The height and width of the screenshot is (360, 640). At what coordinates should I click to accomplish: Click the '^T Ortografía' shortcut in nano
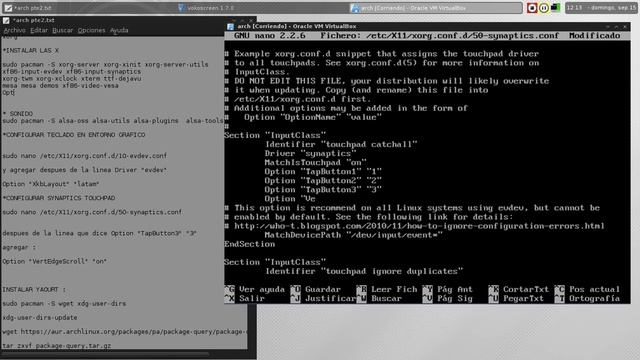(587, 298)
